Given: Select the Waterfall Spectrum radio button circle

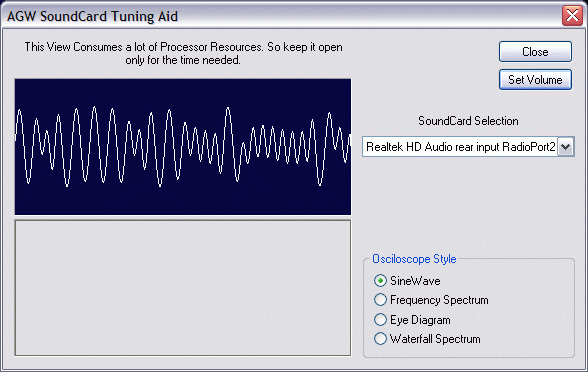Looking at the screenshot, I should [x=380, y=339].
